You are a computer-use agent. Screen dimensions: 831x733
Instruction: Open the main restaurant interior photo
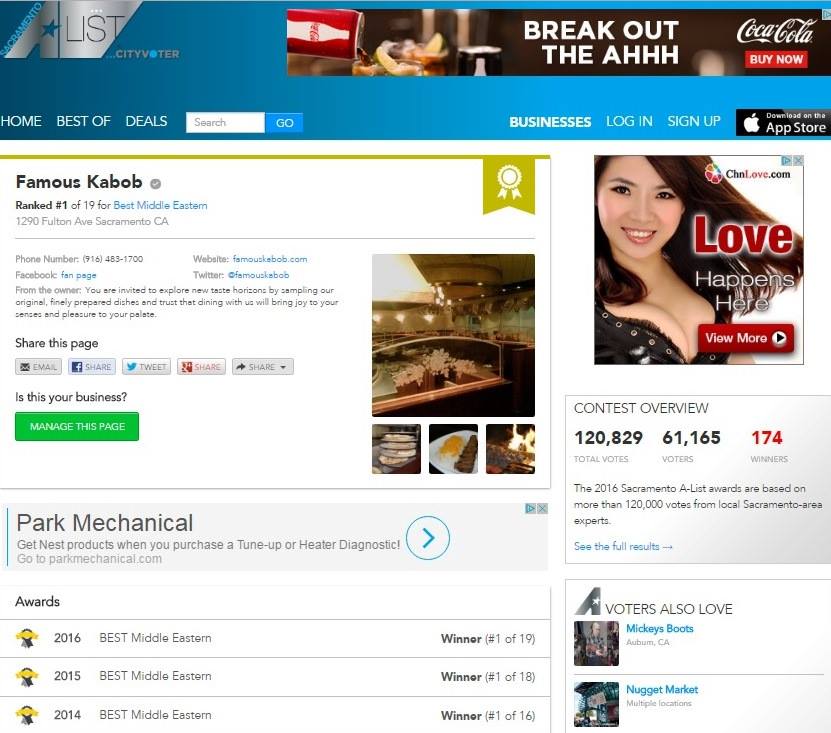pyautogui.click(x=453, y=335)
